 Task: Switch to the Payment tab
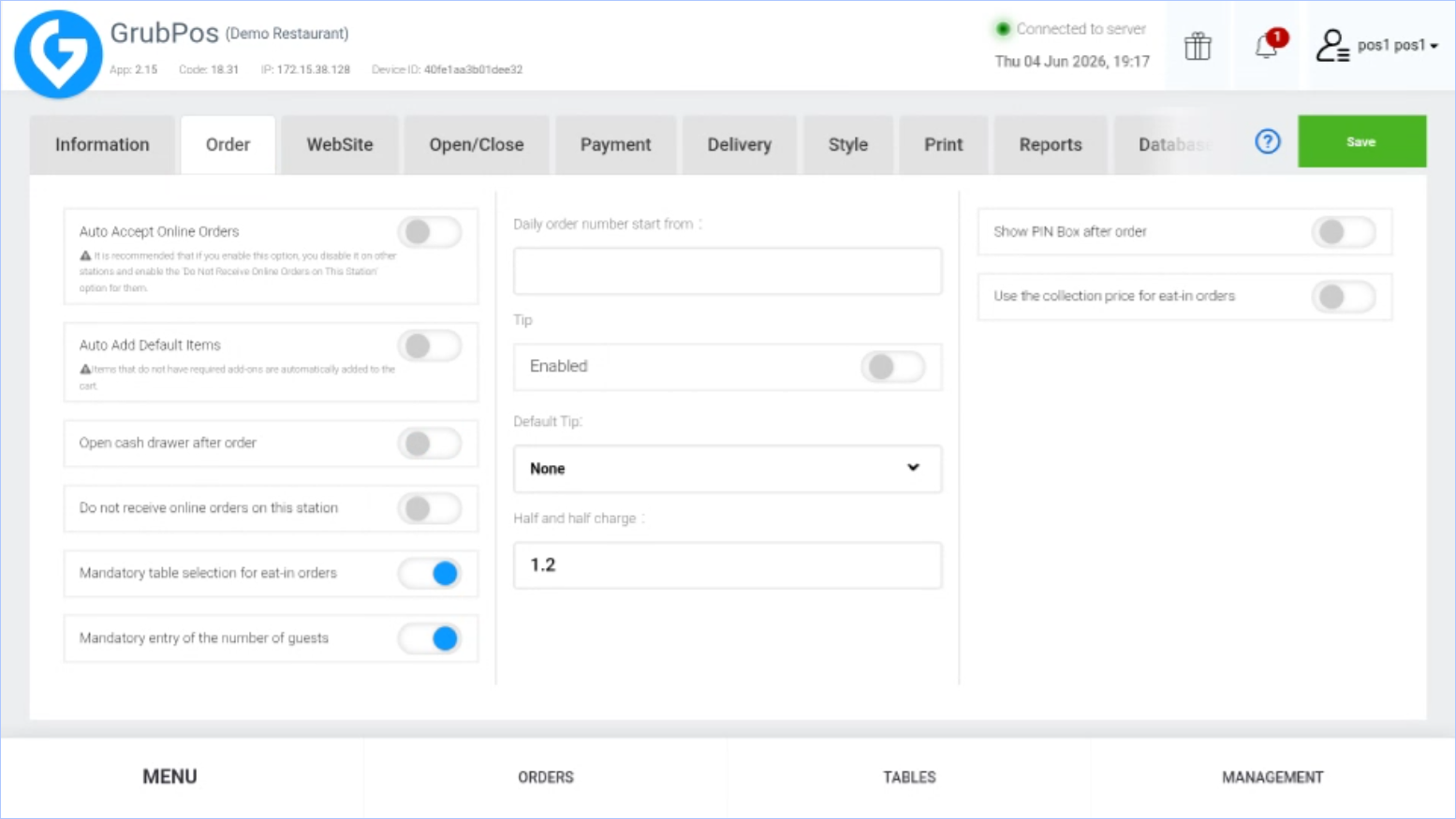point(615,145)
